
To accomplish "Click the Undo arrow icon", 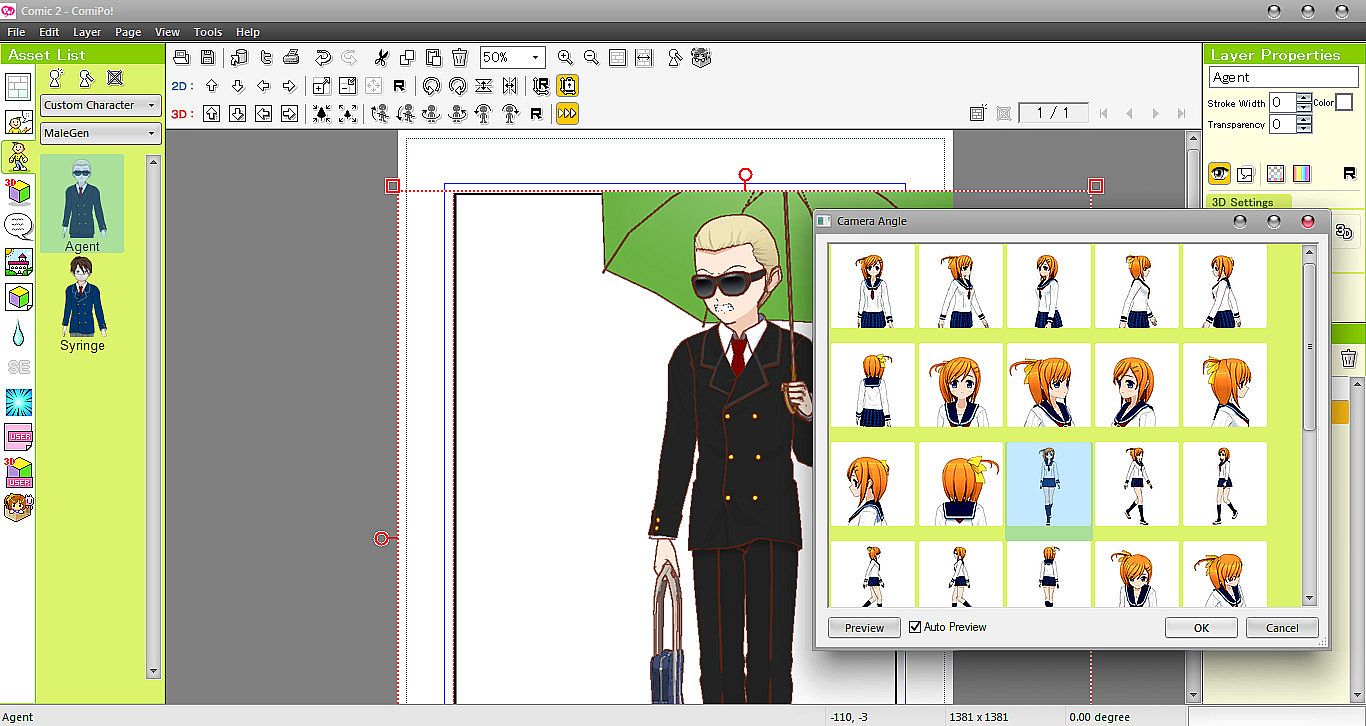I will click(x=323, y=58).
